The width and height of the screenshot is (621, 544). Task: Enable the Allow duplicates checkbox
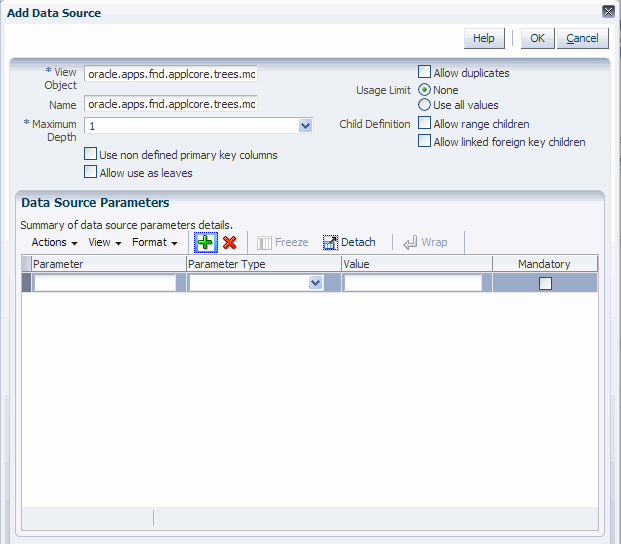coord(424,72)
